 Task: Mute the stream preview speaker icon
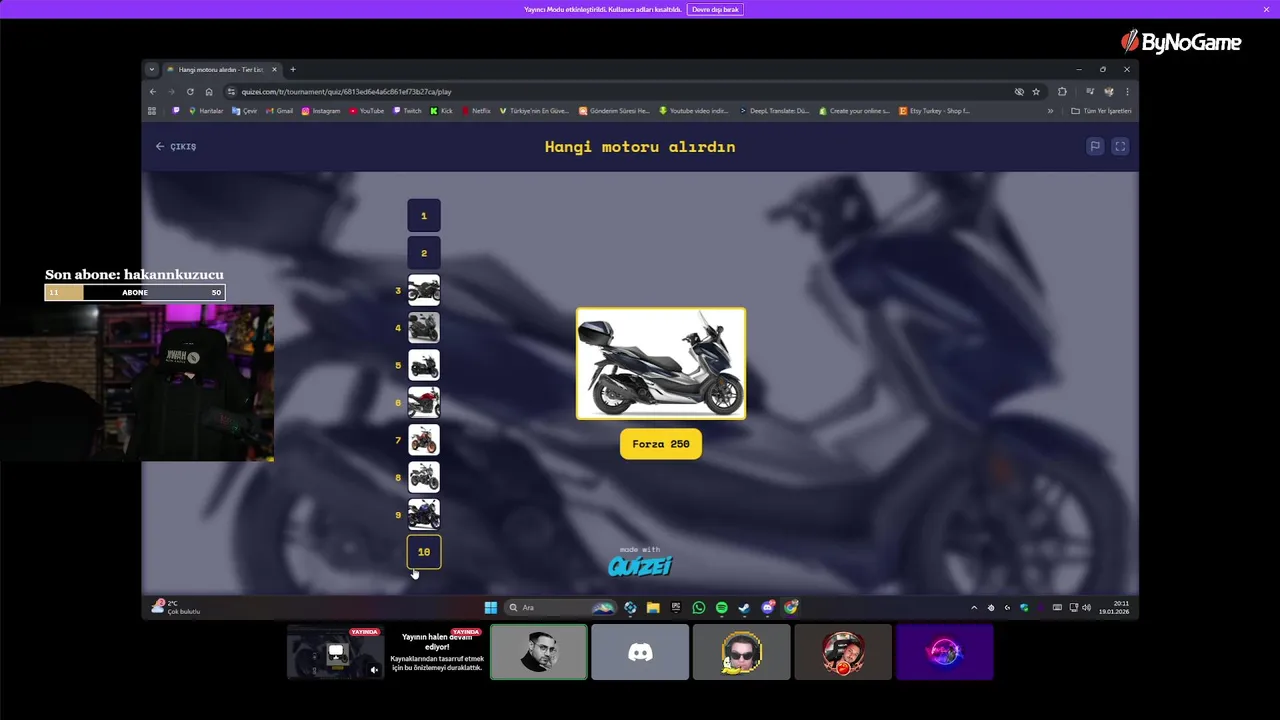coord(374,670)
